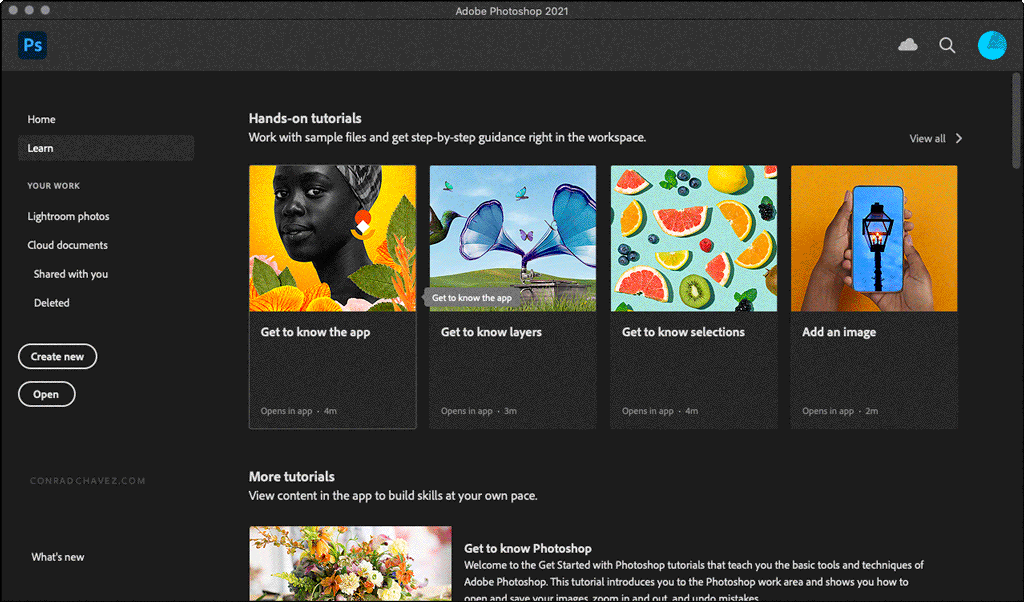Click Opens in app 2m text
This screenshot has width=1024, height=602.
click(x=840, y=411)
